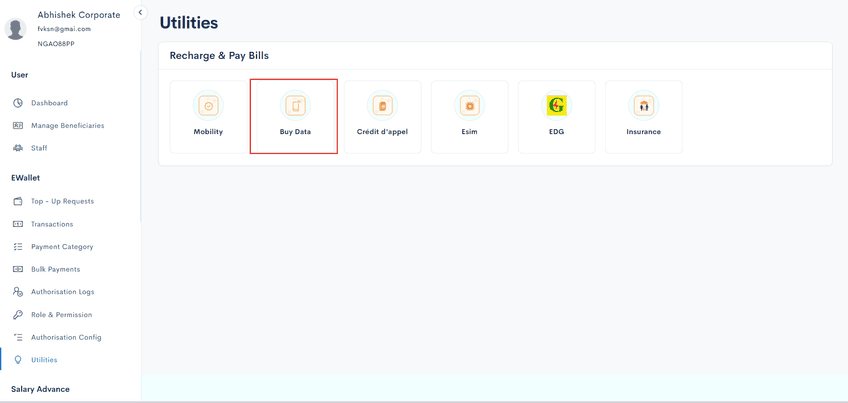Click the Utilities lightbulb icon

coord(18,360)
